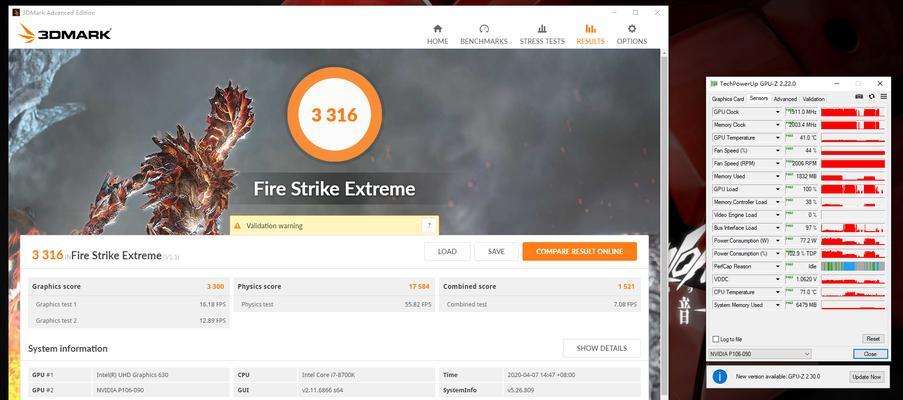Click the Graphics score 3 300 value

215,286
